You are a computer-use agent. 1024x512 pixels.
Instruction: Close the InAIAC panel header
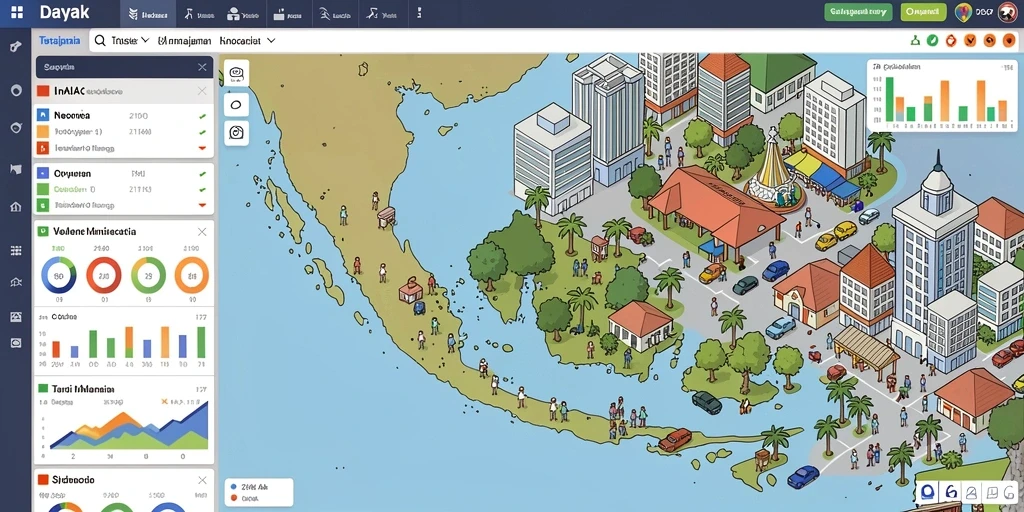202,91
